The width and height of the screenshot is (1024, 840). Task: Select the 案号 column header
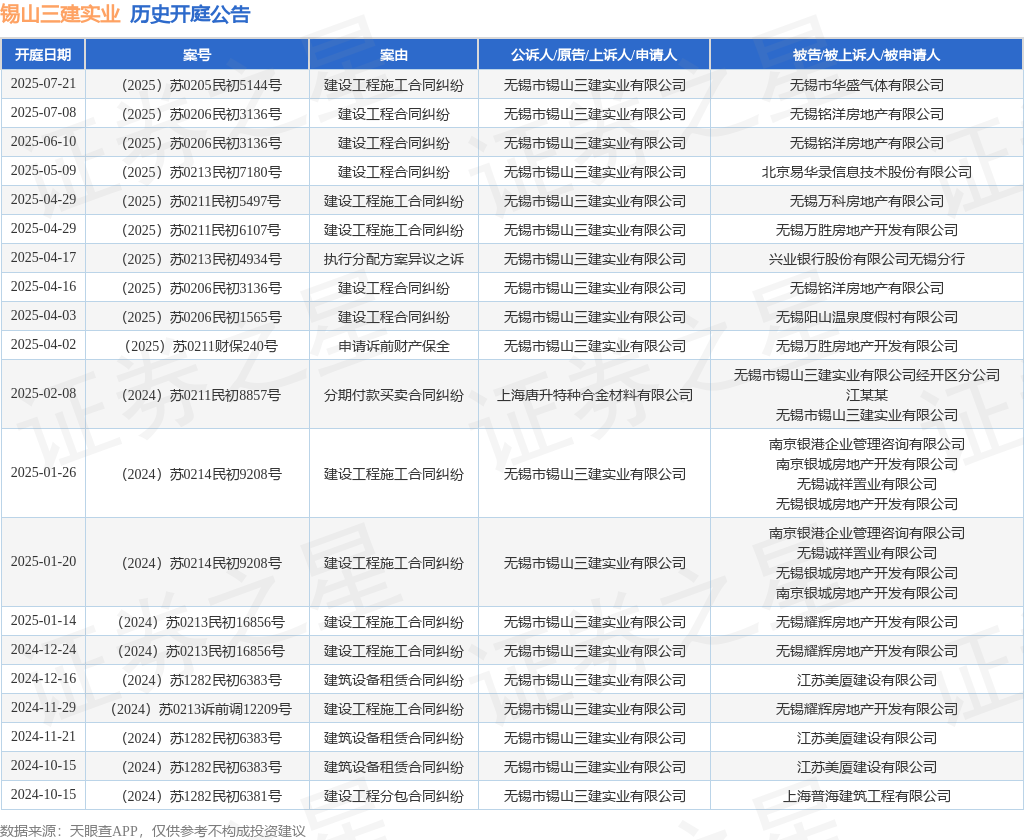[x=197, y=55]
